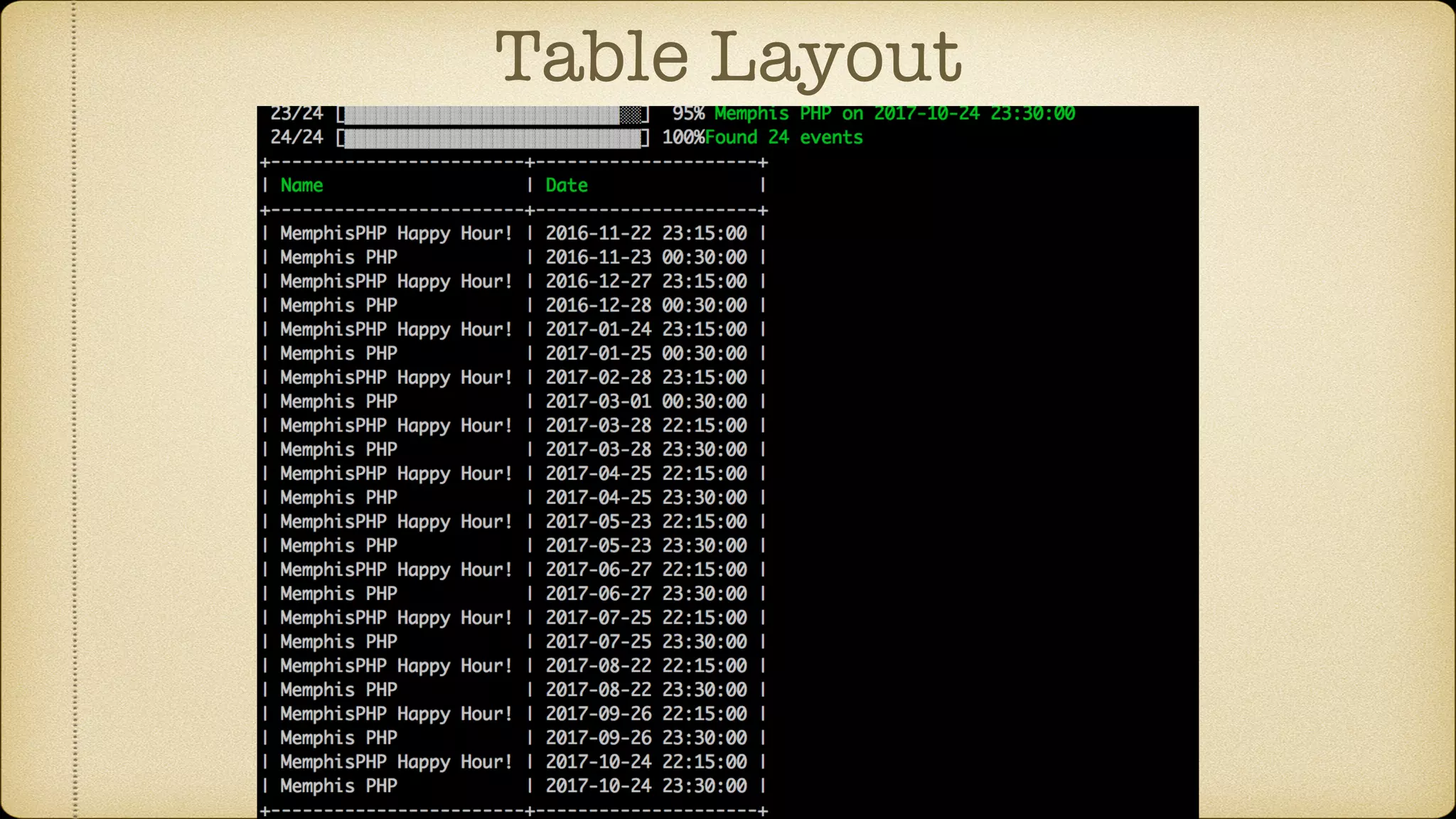Click the date 2017-08-22 22:15:00
1456x819 pixels.
646,666
